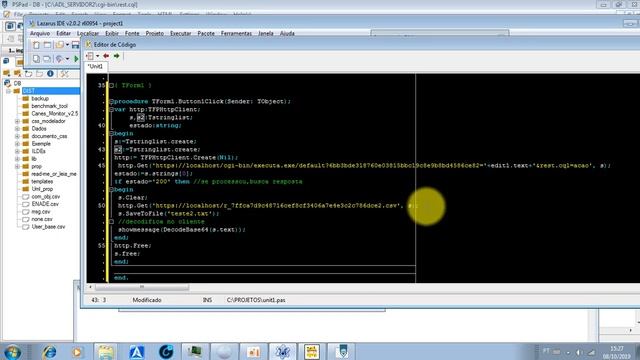Open the Projeto menu

click(x=155, y=33)
